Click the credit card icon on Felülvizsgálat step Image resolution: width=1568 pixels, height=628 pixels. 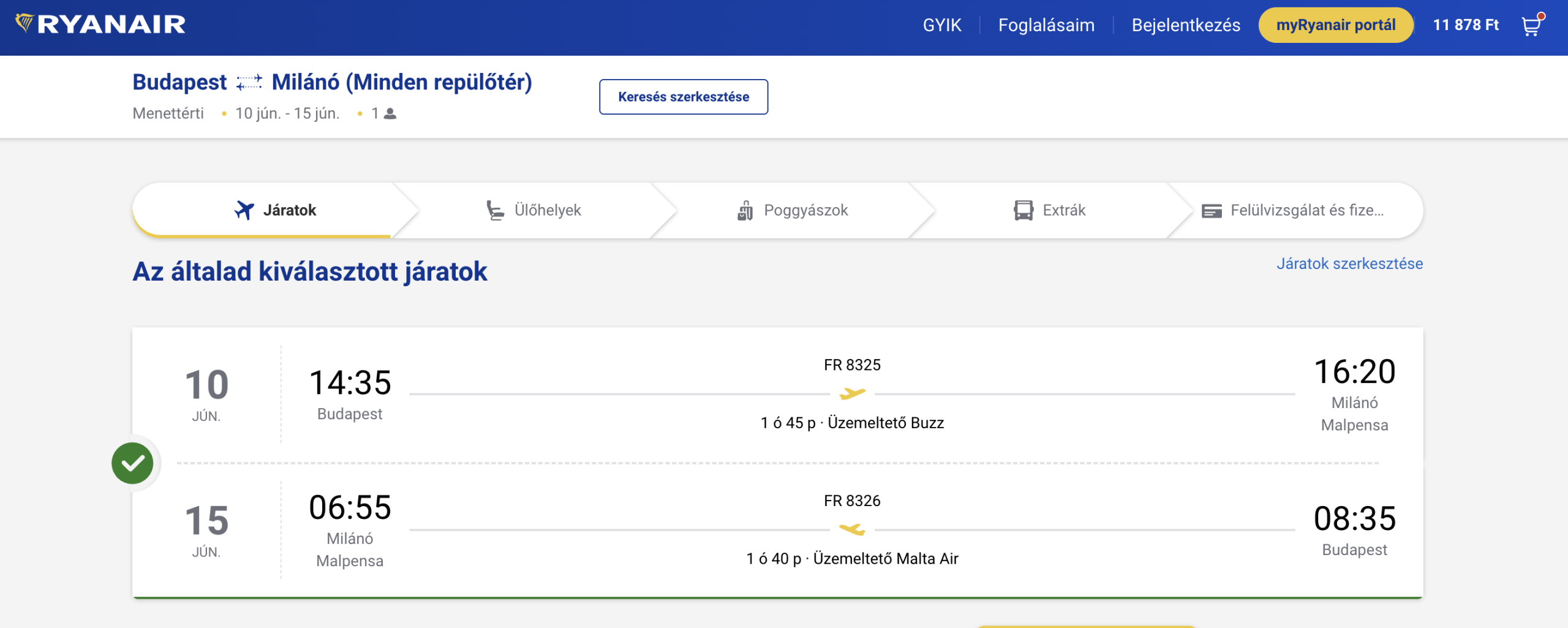coord(1212,211)
